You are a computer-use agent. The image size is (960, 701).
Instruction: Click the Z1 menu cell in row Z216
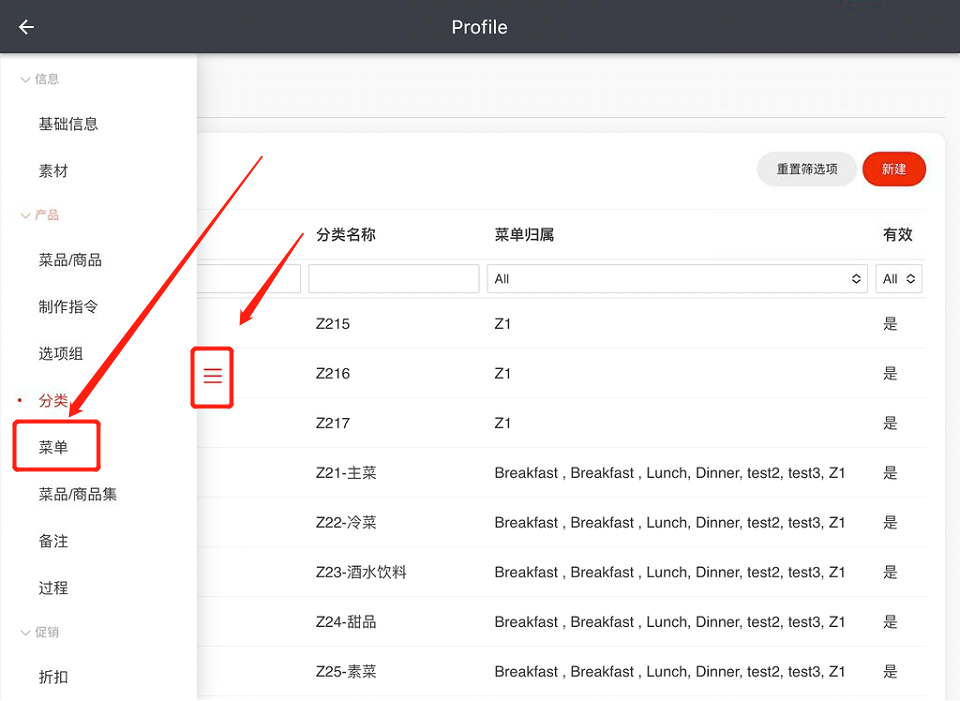coord(503,373)
